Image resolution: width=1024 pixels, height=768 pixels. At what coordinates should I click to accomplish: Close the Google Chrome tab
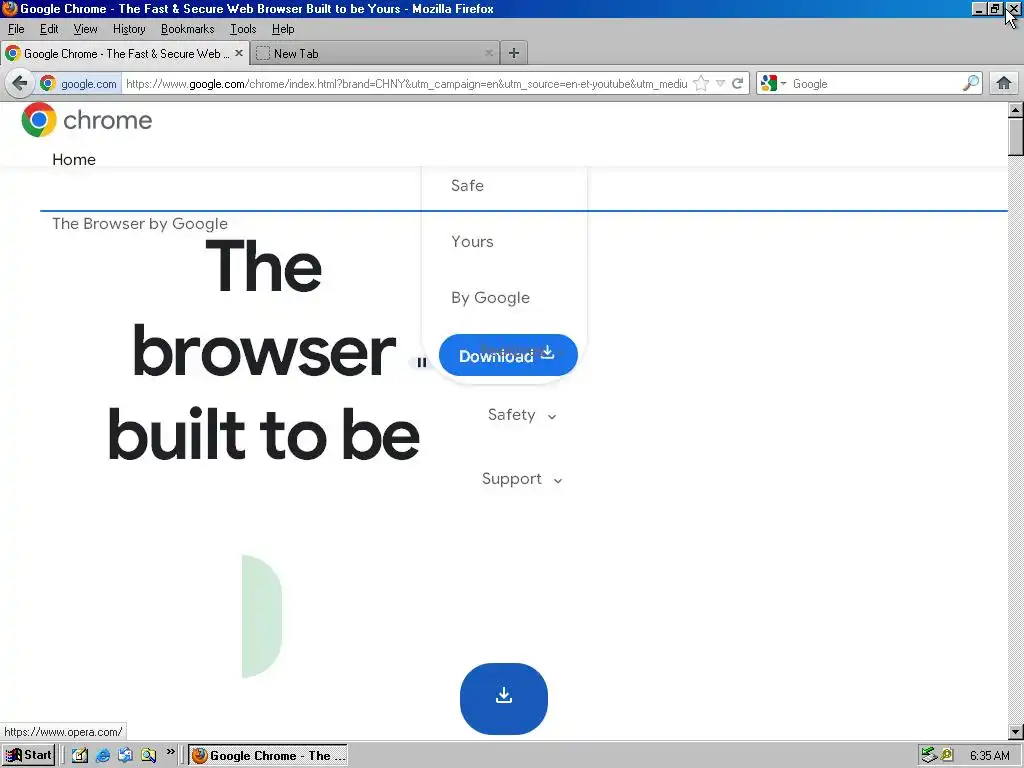[x=239, y=53]
